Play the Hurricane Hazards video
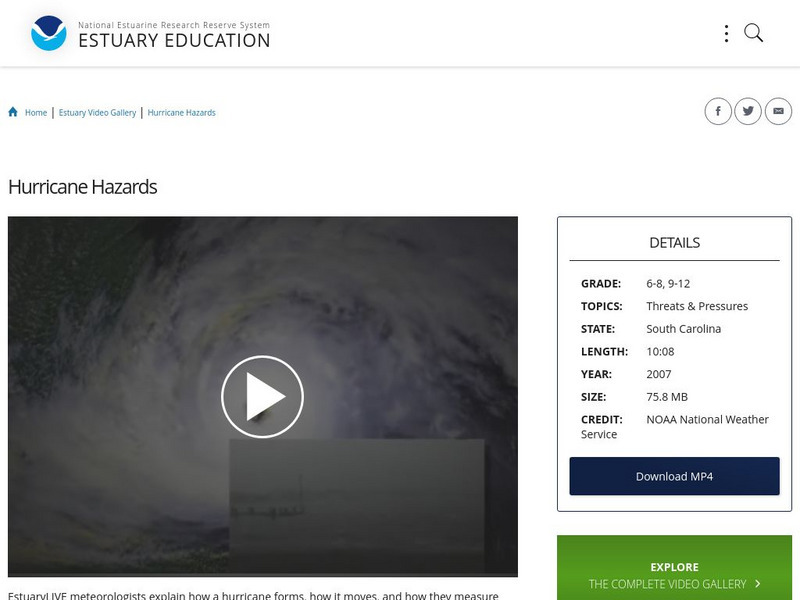Viewport: 800px width, 600px height. point(262,396)
